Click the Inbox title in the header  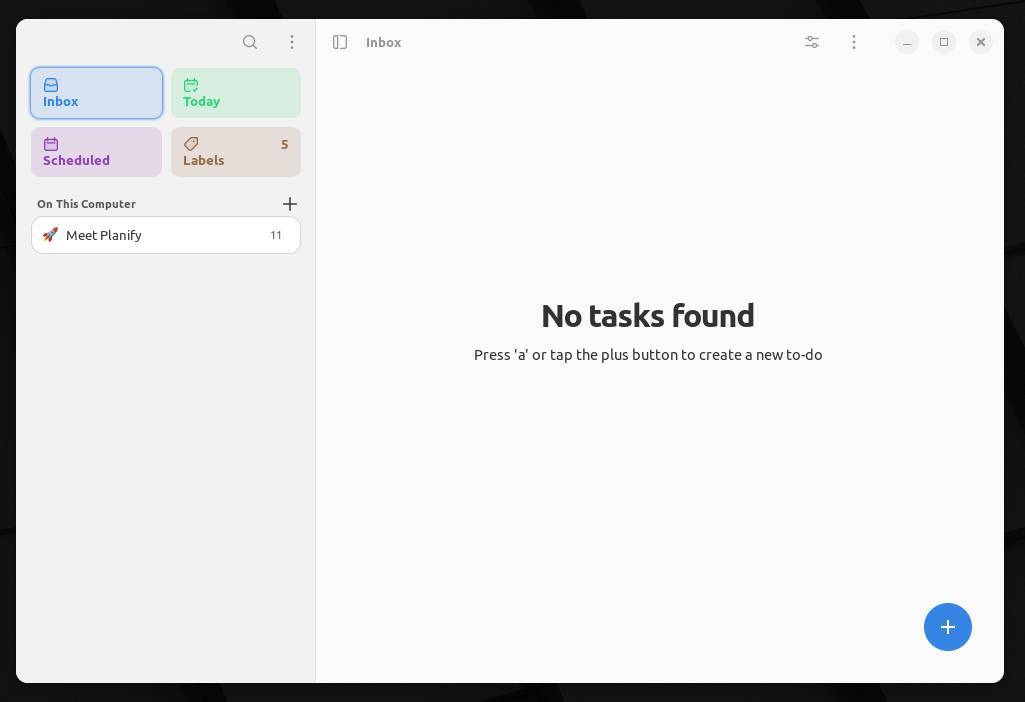[x=384, y=42]
